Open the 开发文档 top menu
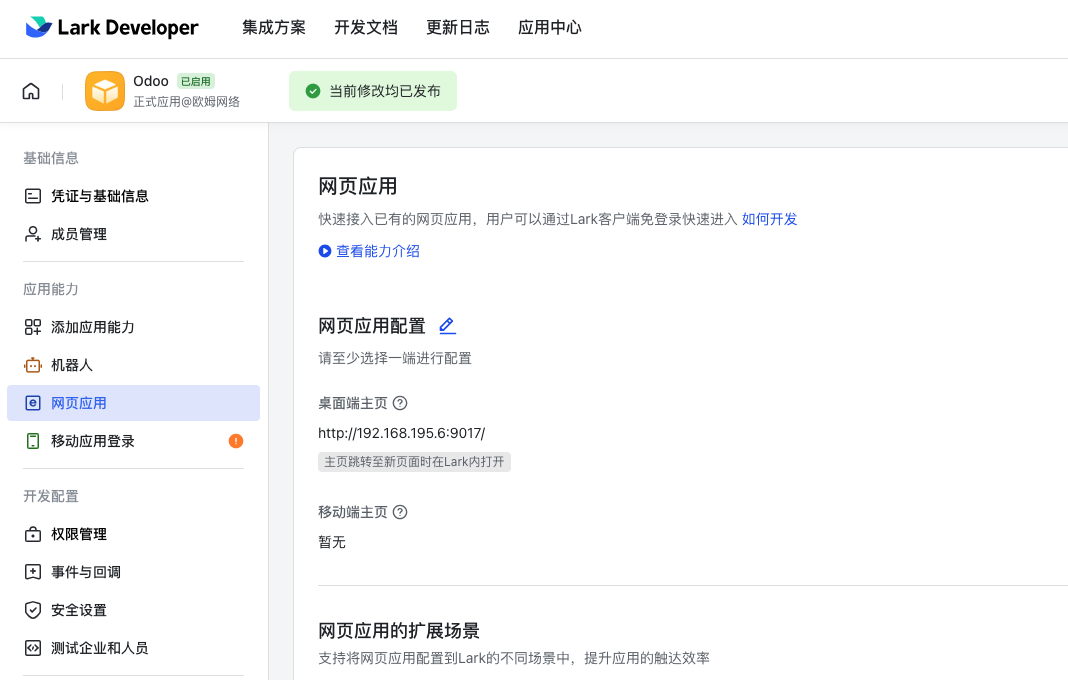 366,27
